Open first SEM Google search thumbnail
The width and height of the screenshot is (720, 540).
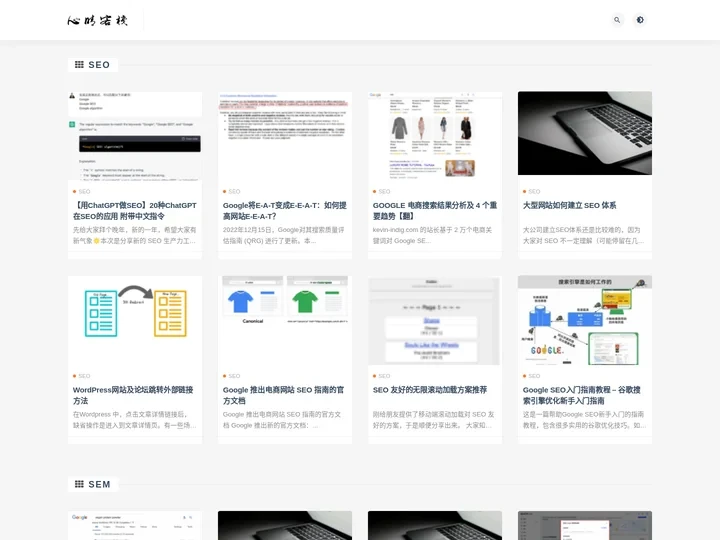tap(135, 525)
